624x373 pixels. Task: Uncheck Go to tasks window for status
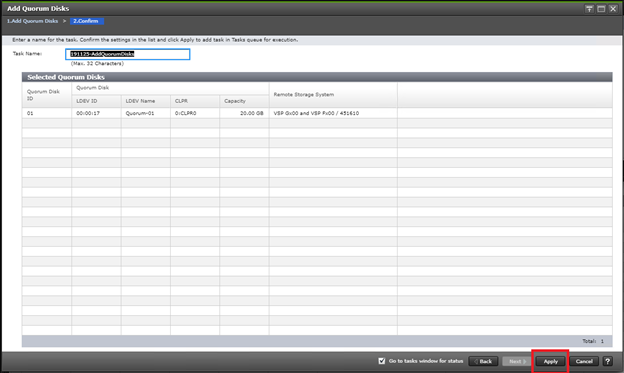[382, 361]
